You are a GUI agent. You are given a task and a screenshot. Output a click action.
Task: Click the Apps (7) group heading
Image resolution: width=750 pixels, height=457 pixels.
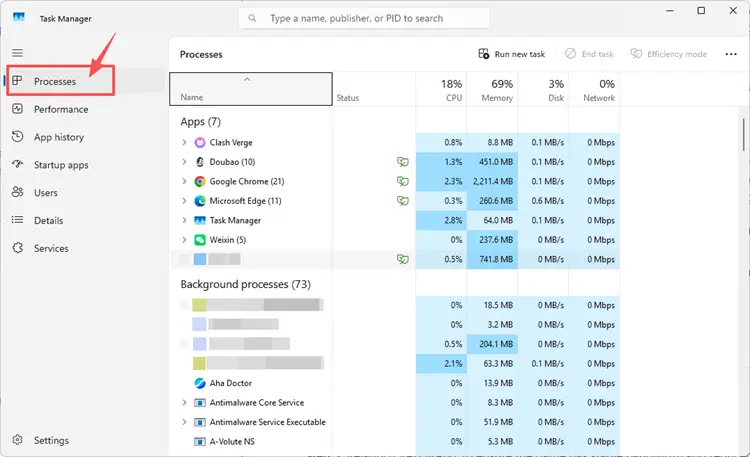(x=200, y=122)
